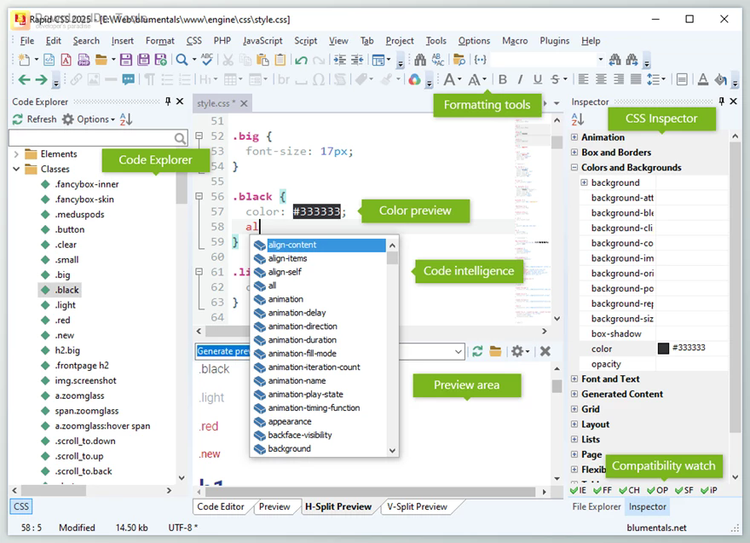This screenshot has height=543, width=750.
Task: Click the Undo arrow icon
Action: [x=301, y=60]
